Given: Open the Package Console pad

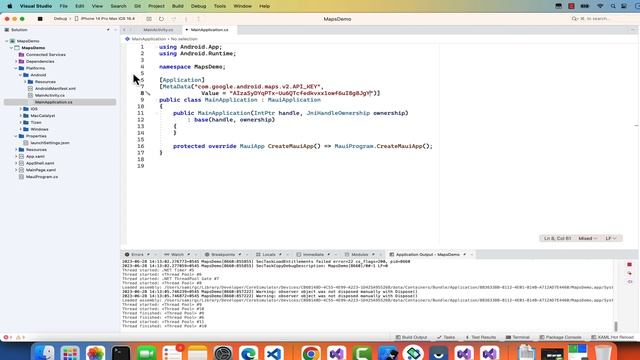Looking at the screenshot, I should (560, 338).
